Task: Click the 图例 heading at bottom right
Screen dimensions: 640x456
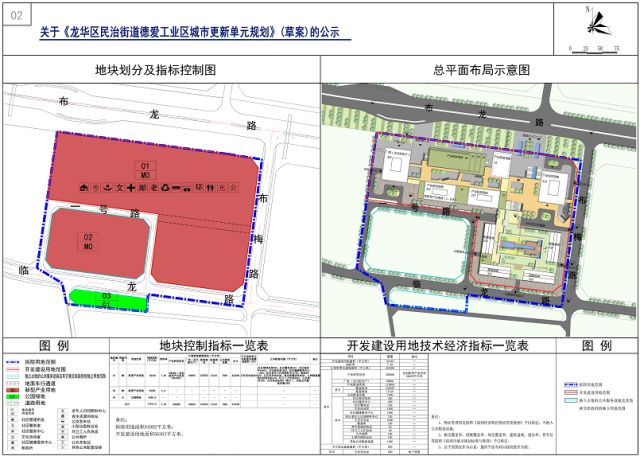Action: (x=596, y=346)
